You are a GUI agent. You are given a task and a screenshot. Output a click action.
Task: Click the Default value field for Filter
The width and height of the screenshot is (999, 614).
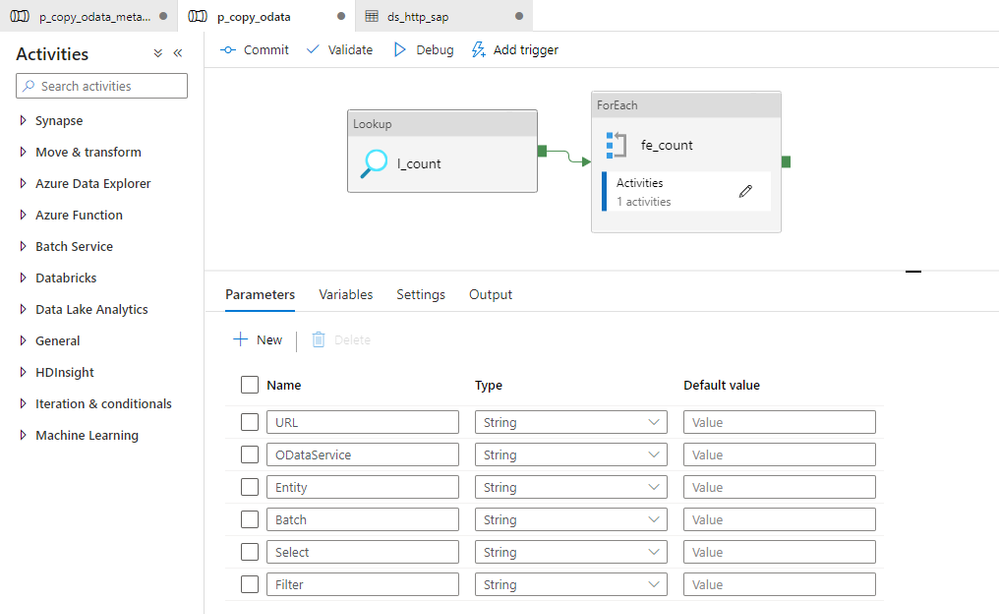click(x=779, y=585)
